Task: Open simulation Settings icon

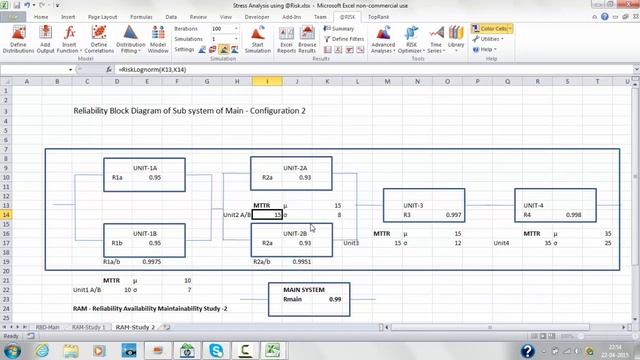Action: tap(202, 50)
